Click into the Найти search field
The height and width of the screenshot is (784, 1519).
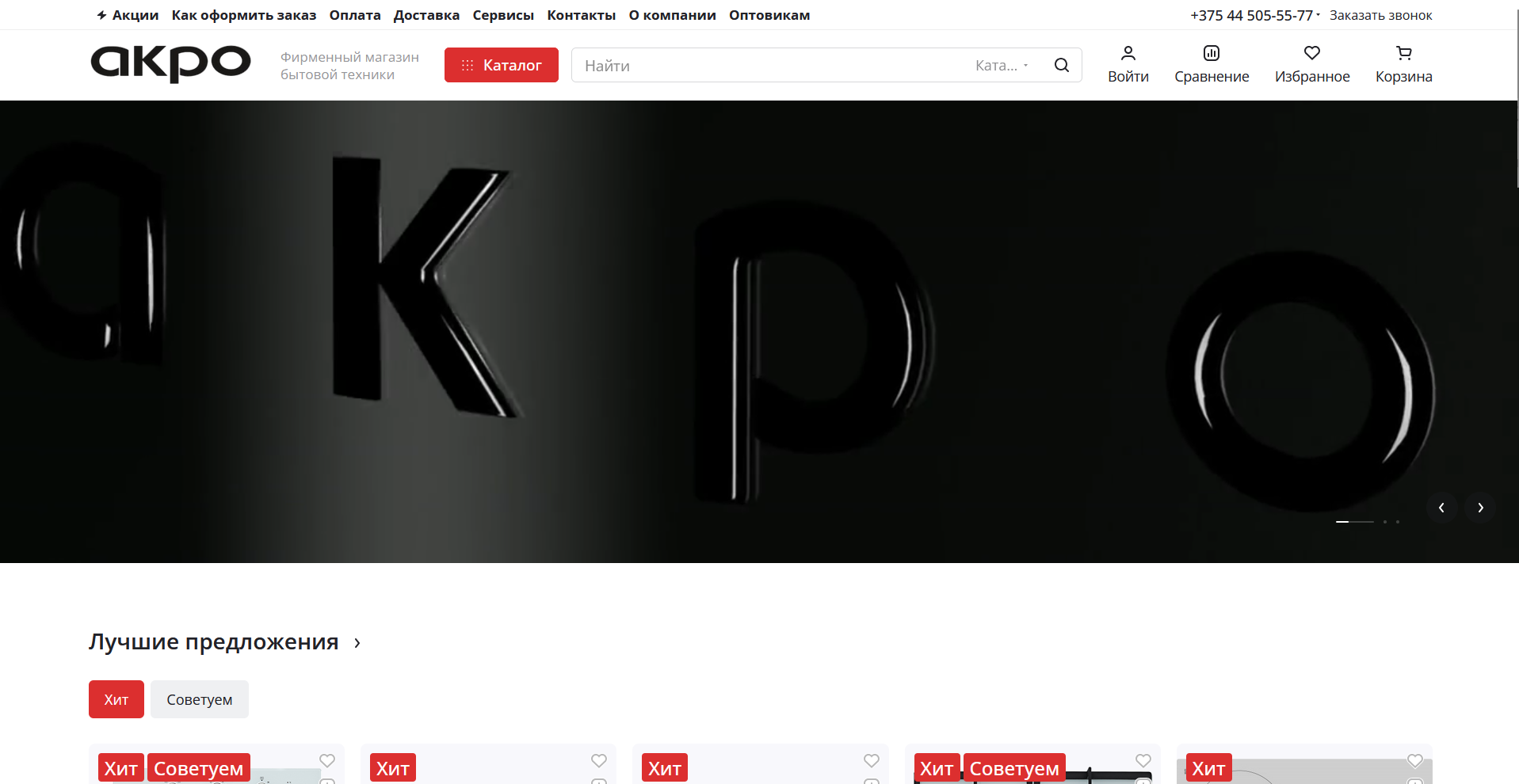(x=769, y=66)
